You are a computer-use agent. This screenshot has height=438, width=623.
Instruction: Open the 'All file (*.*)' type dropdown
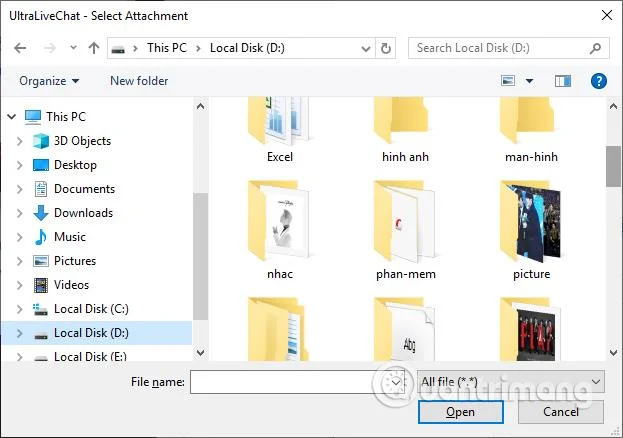pyautogui.click(x=511, y=382)
